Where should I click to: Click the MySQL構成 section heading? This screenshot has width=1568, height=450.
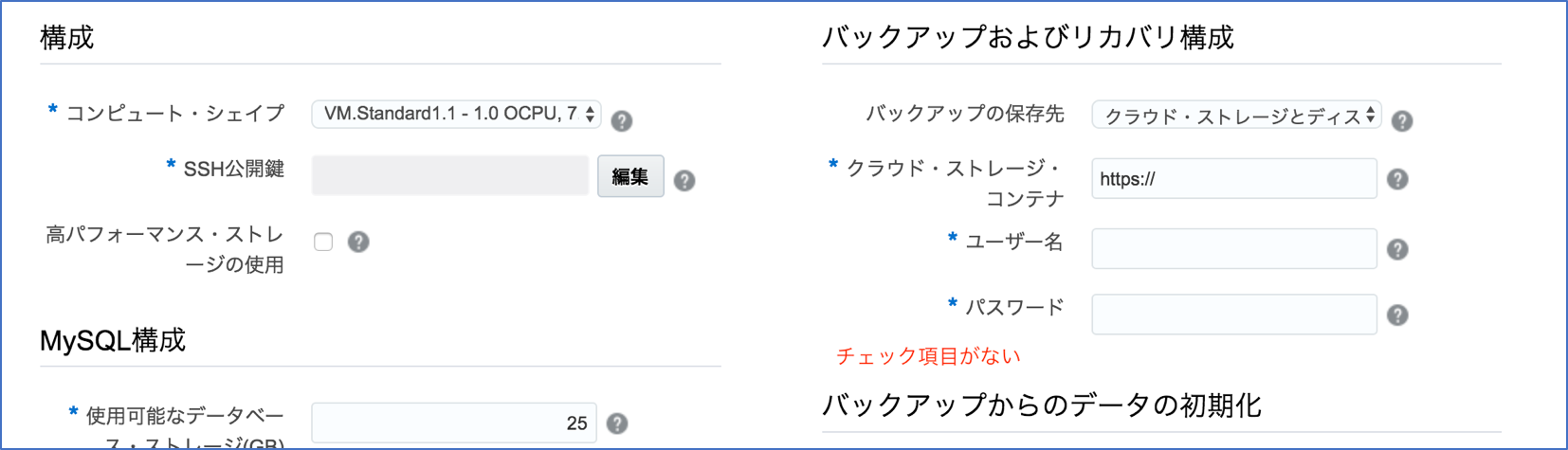[113, 340]
